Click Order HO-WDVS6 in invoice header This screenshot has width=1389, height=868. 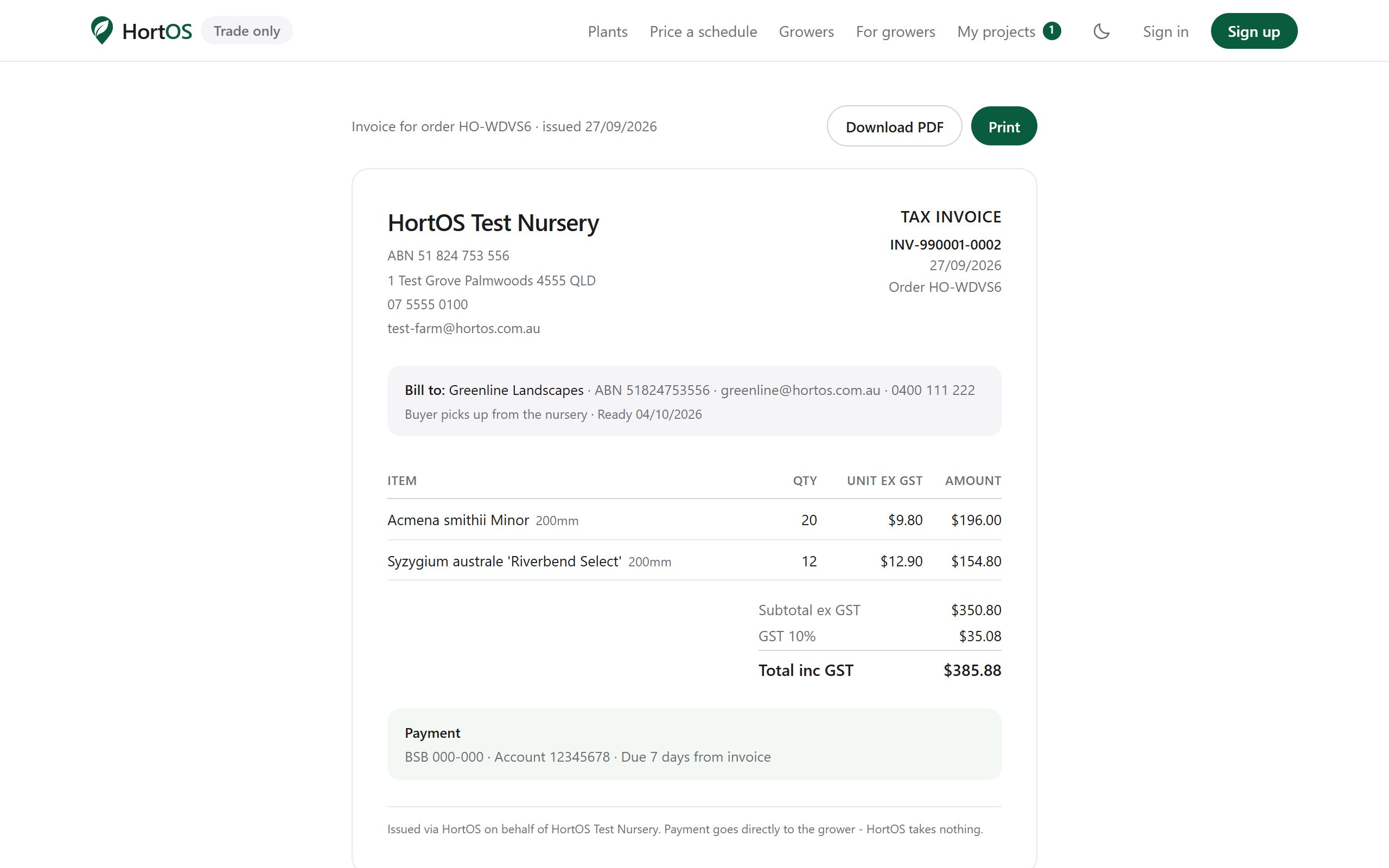coord(945,287)
